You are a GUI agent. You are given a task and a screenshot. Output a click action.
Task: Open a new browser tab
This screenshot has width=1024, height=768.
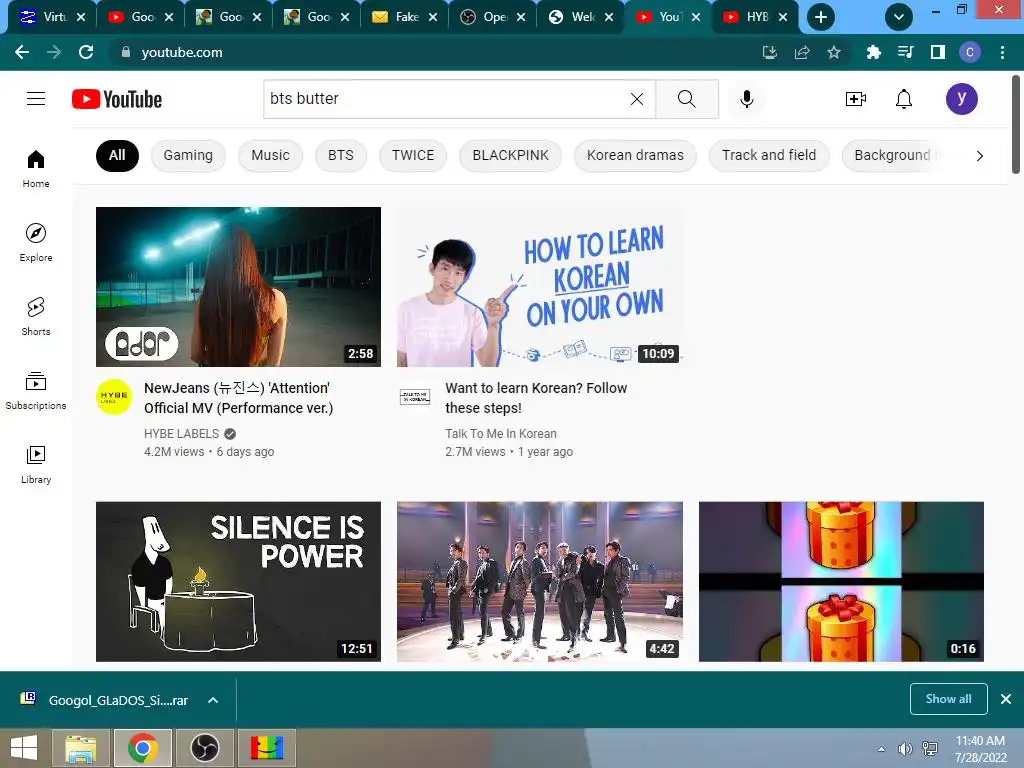point(821,17)
